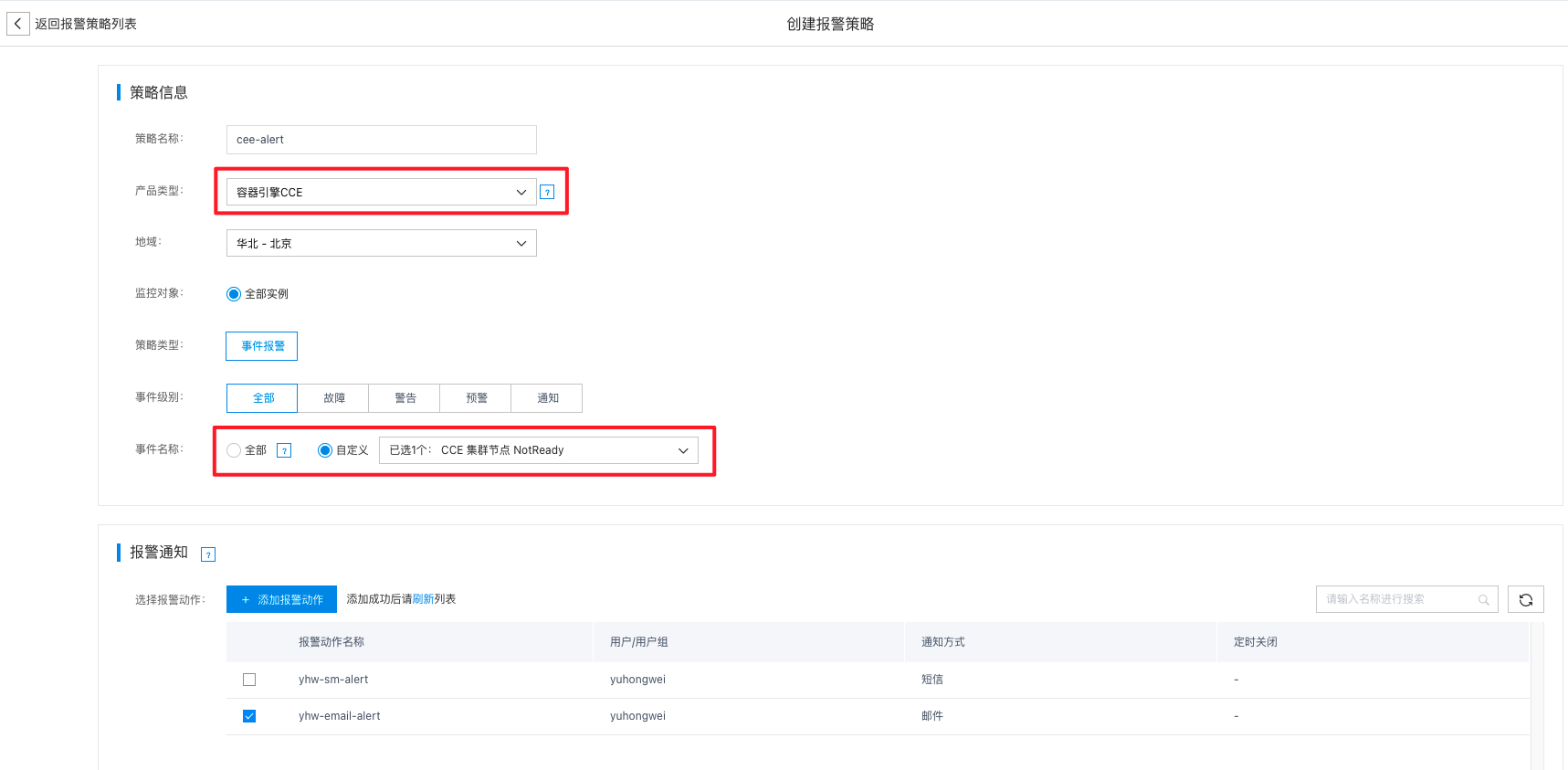Screen dimensions: 1568x770
Task: Select the 警告 event level tab
Action: click(405, 398)
